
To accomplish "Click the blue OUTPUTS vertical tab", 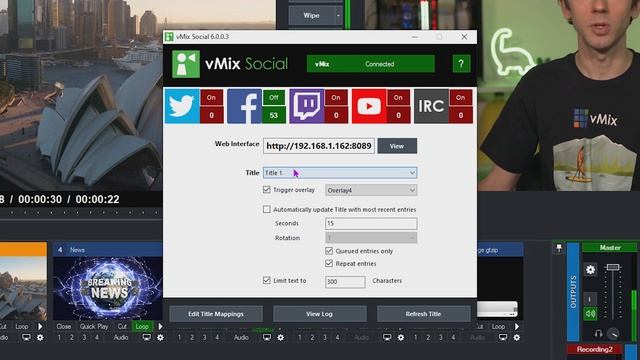I will tap(573, 292).
